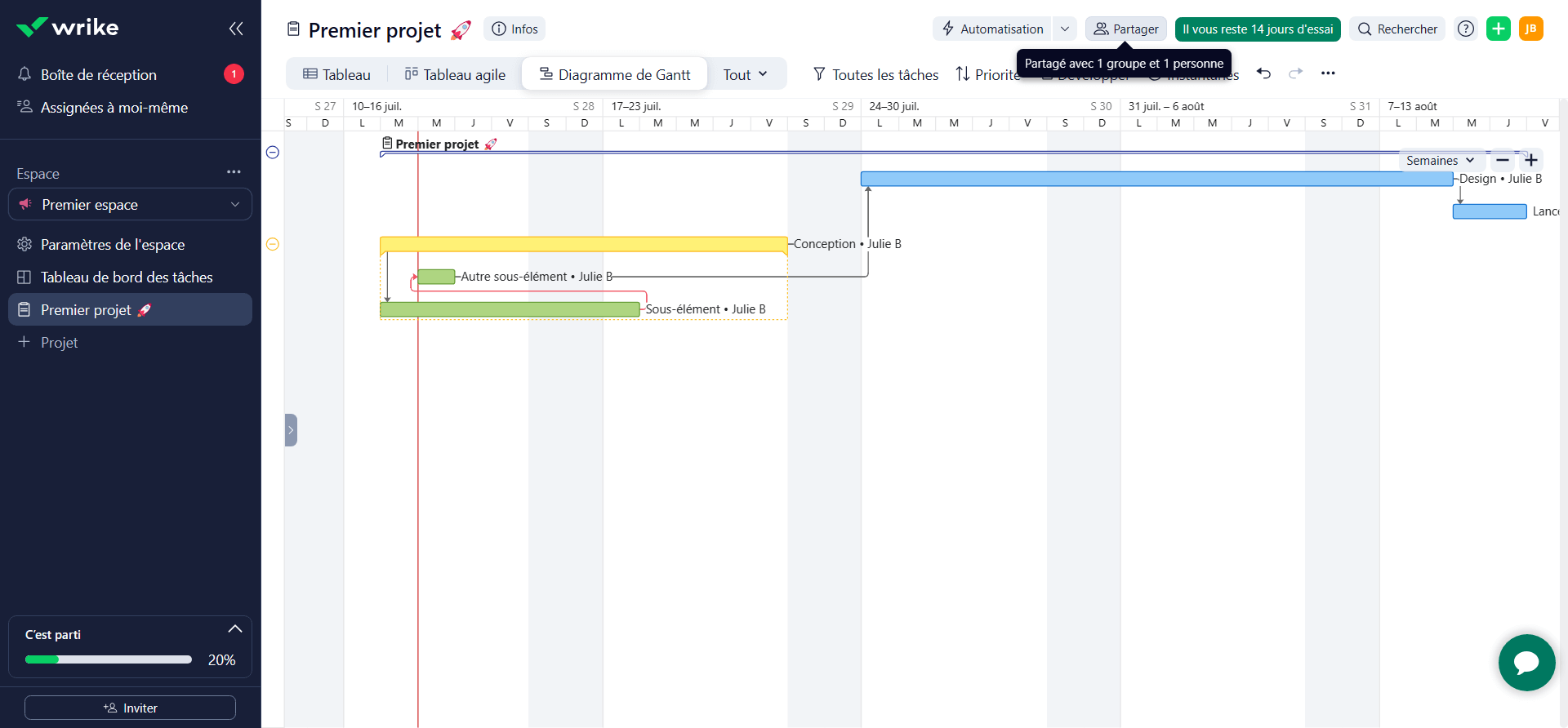Open the help question mark icon
This screenshot has width=1568, height=728.
[1466, 29]
